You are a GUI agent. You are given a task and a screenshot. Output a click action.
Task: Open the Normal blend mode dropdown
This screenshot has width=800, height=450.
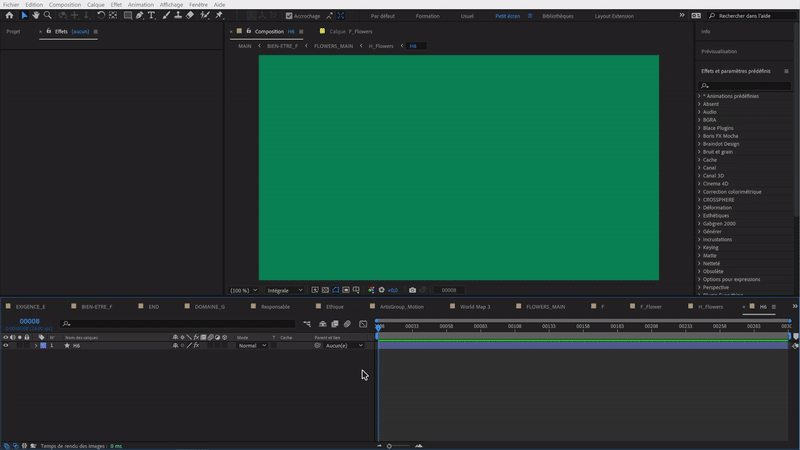[x=252, y=345]
